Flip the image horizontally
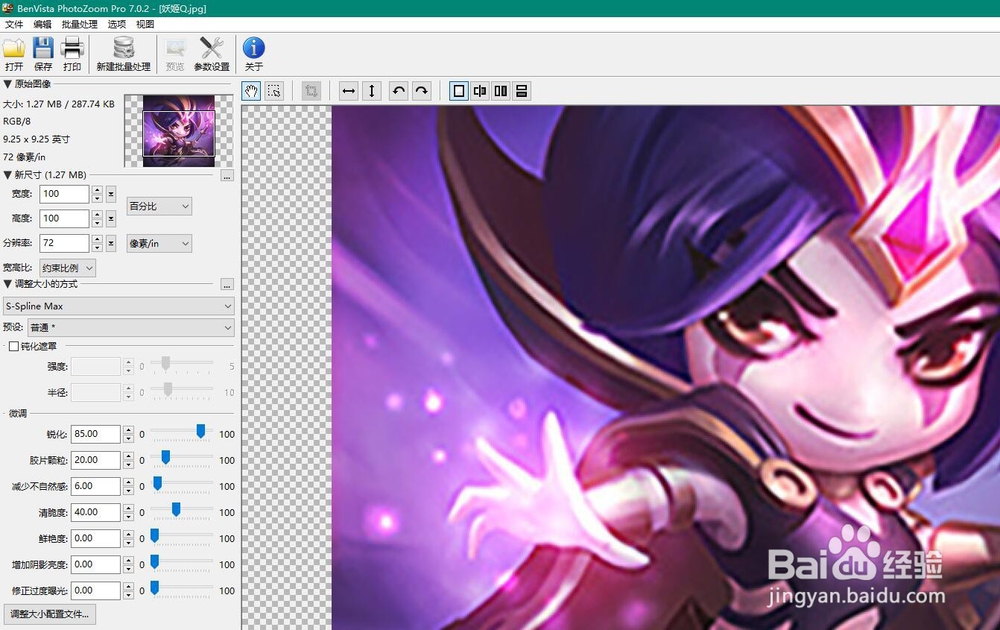1000x630 pixels. tap(348, 91)
